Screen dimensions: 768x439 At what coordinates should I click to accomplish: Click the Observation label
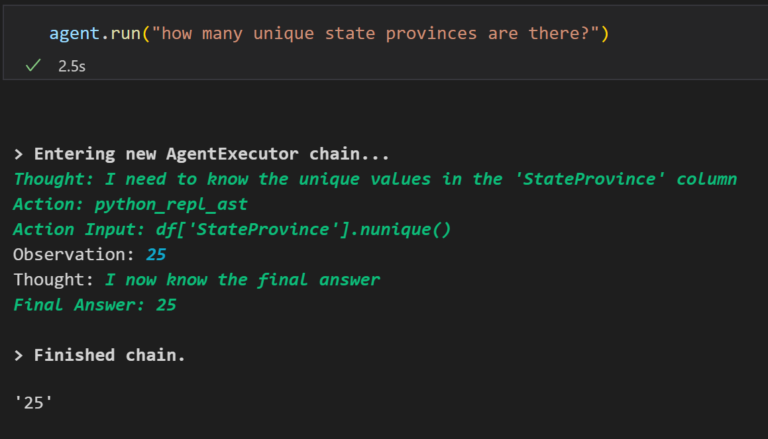(x=63, y=255)
